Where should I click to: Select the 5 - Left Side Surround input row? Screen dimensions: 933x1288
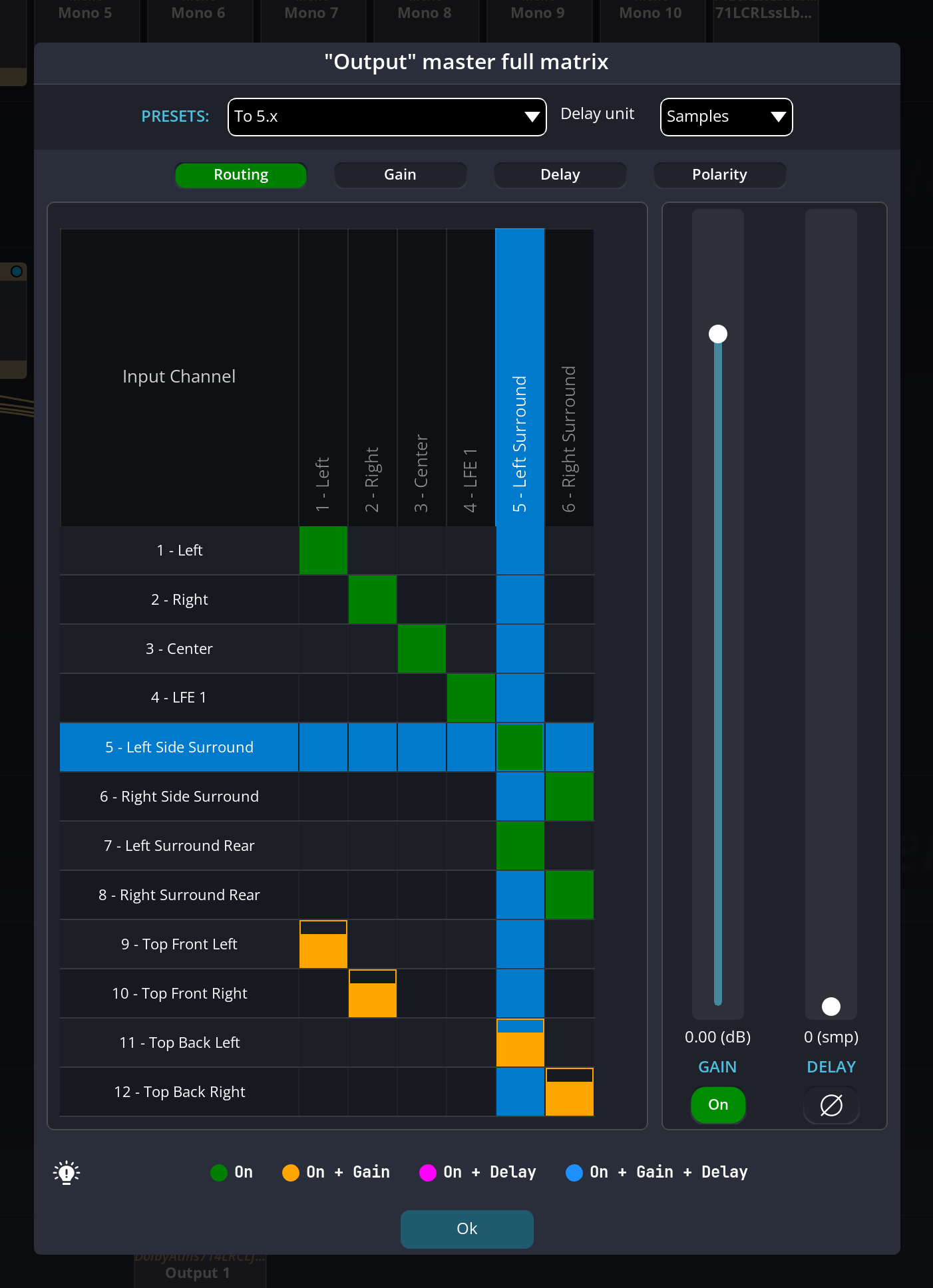pos(179,747)
